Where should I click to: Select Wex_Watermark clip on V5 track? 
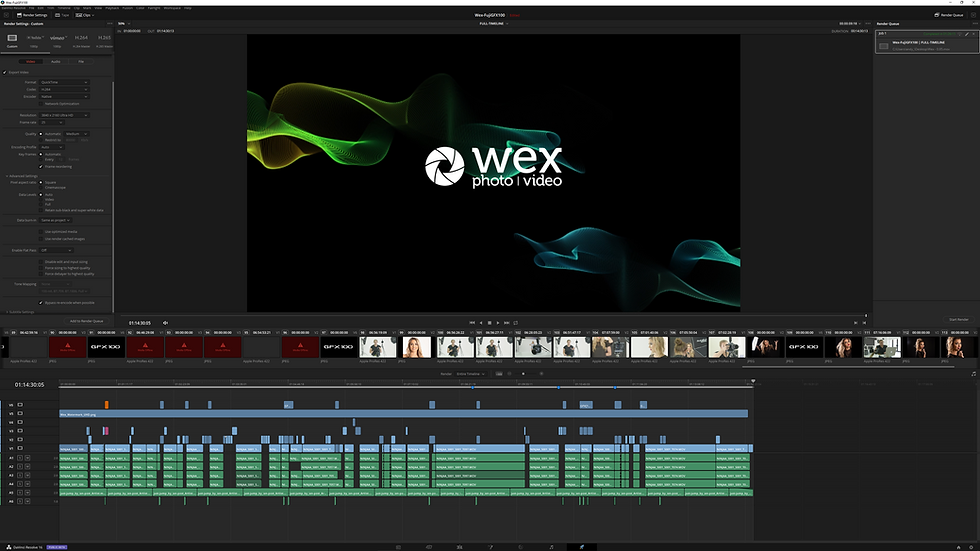click(x=404, y=414)
